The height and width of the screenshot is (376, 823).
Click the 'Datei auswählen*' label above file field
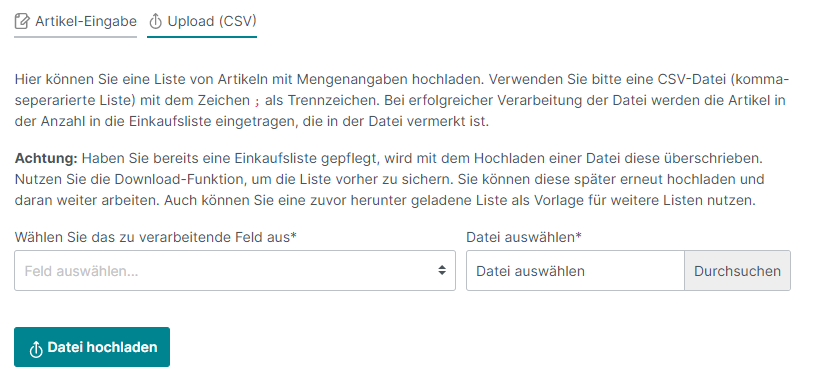pos(524,237)
